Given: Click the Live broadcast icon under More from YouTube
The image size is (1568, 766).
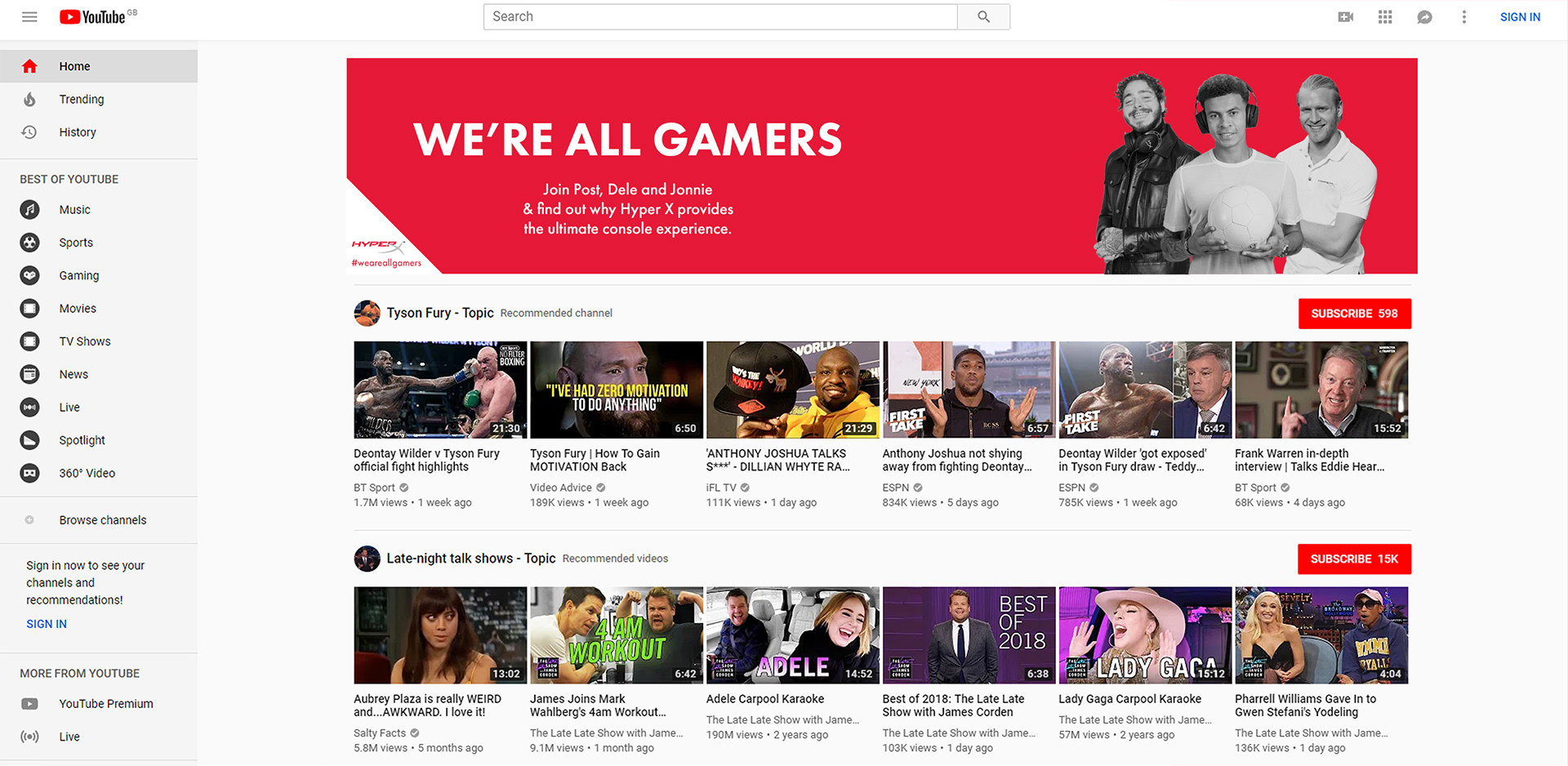Looking at the screenshot, I should pyautogui.click(x=29, y=737).
